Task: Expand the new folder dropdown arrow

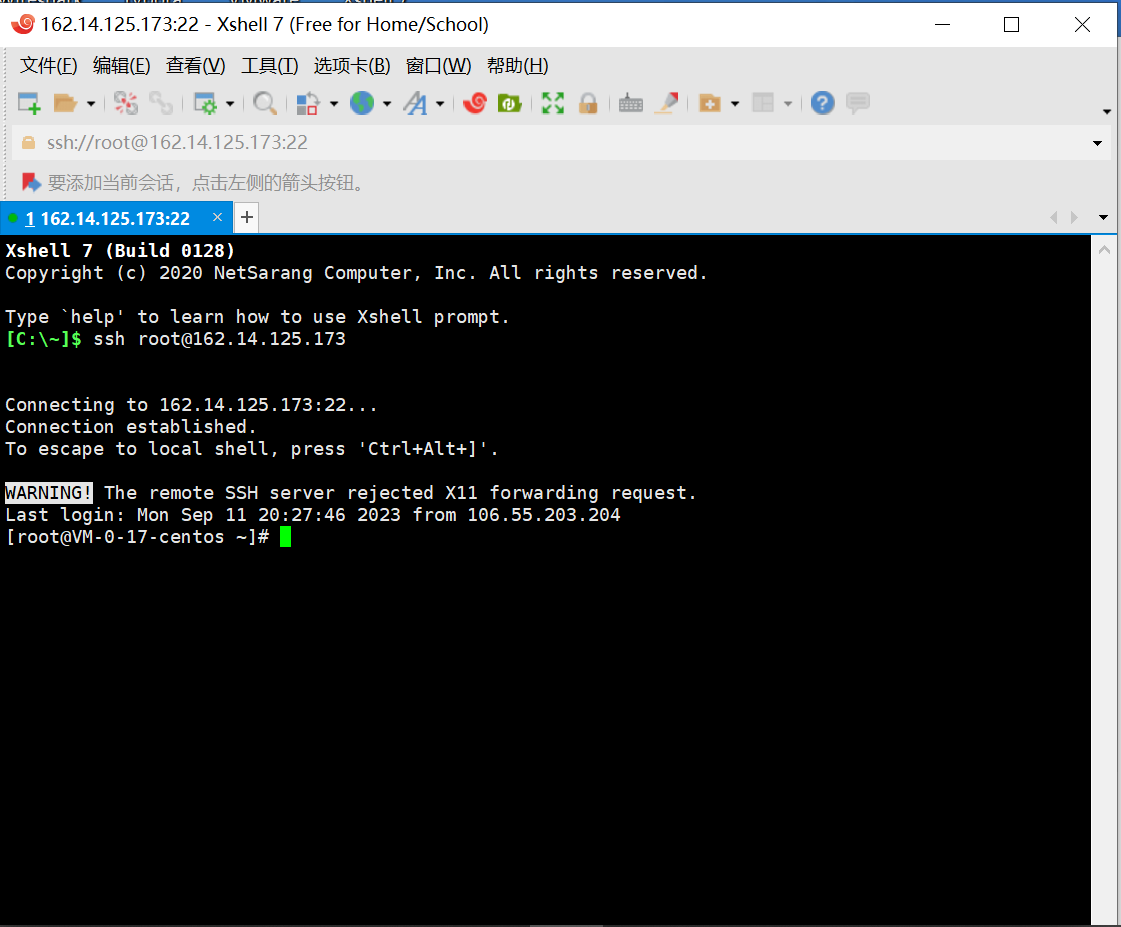Action: pos(735,104)
